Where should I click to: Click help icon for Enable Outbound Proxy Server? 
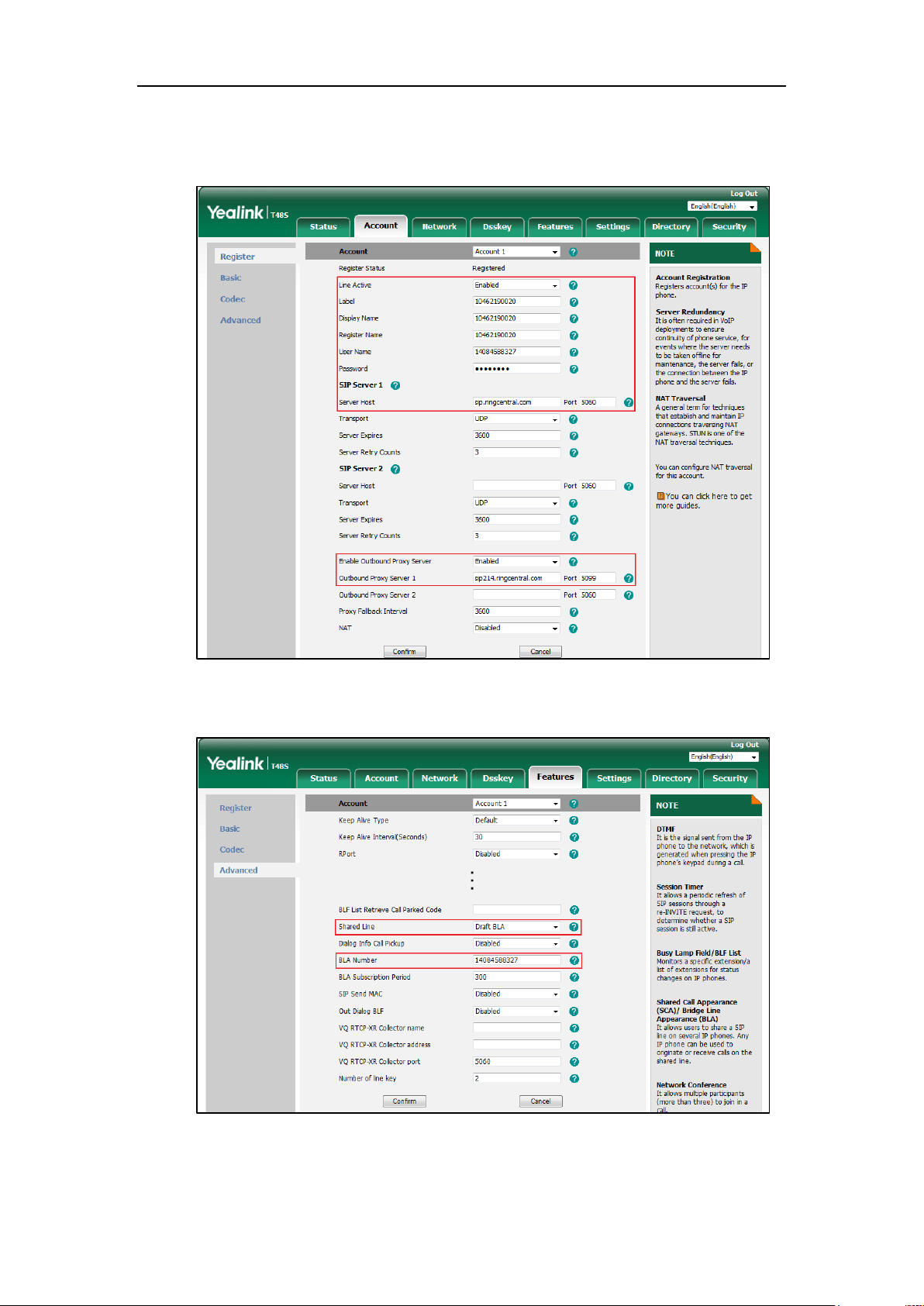(x=573, y=562)
